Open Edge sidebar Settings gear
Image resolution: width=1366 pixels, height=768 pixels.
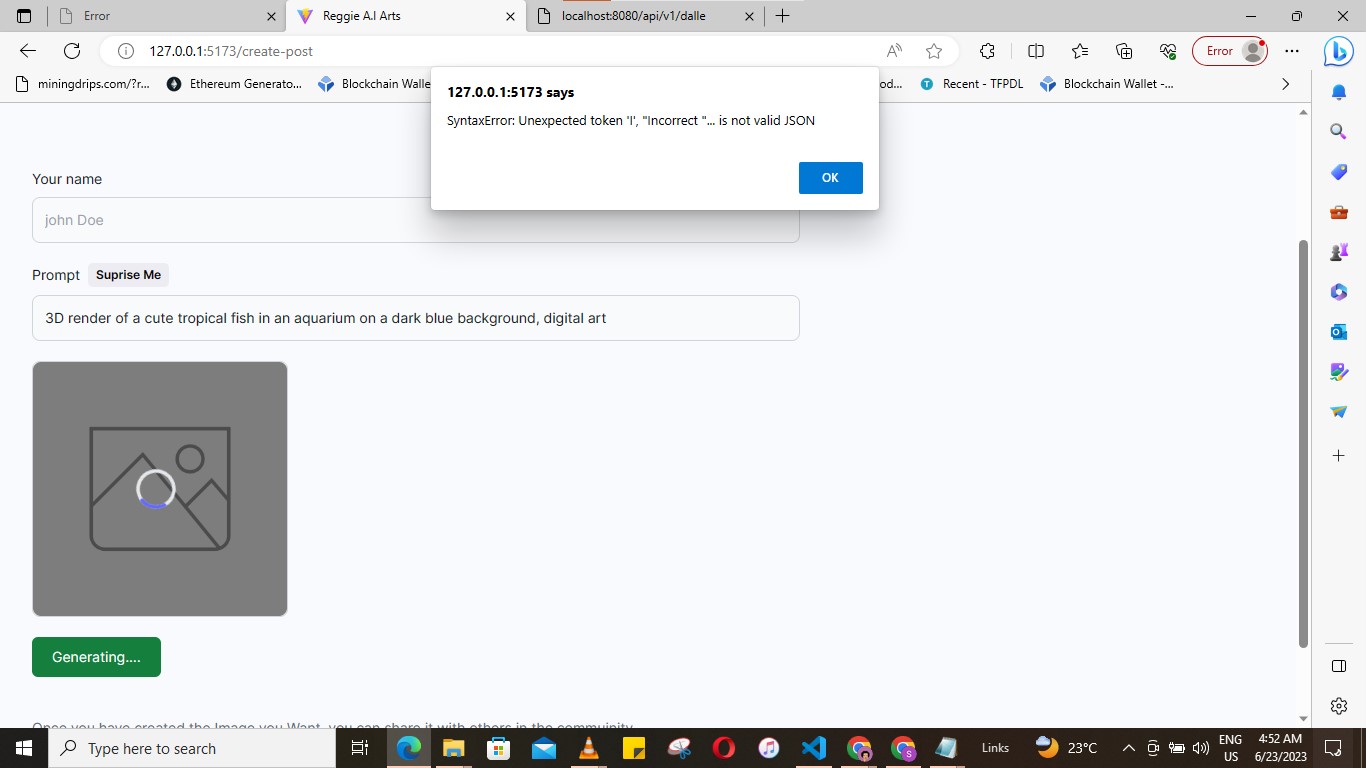[1338, 705]
